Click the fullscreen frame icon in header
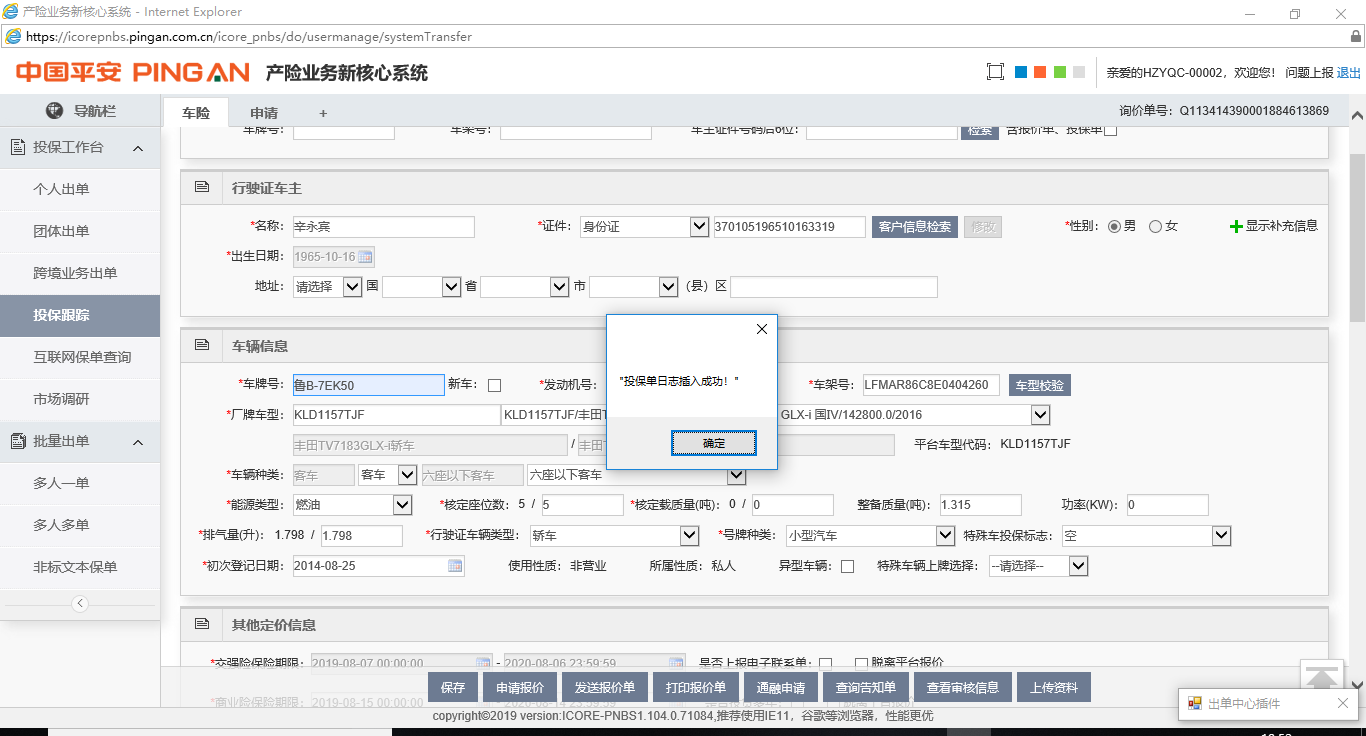 tap(994, 72)
